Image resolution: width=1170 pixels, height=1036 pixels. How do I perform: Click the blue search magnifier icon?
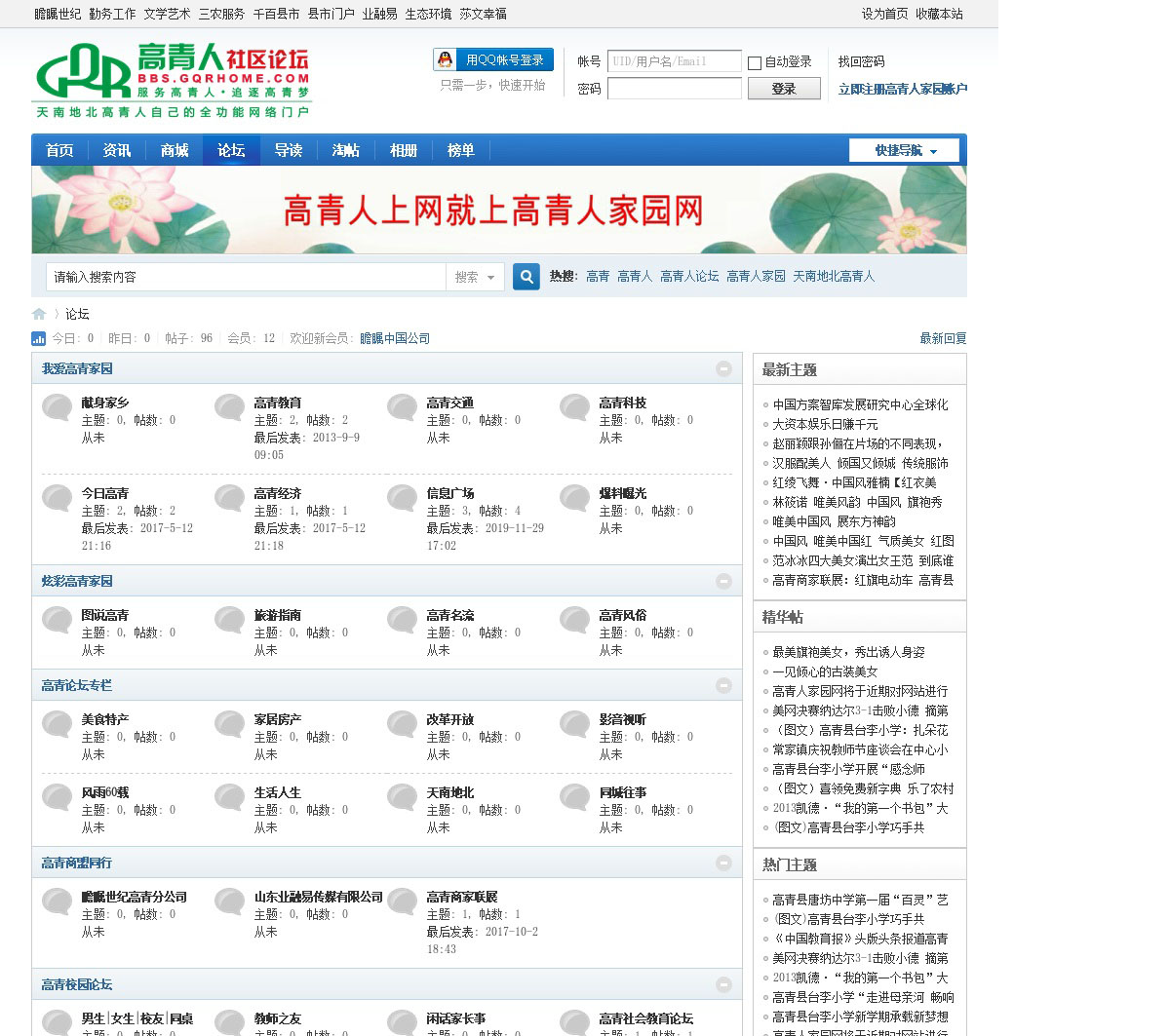526,277
